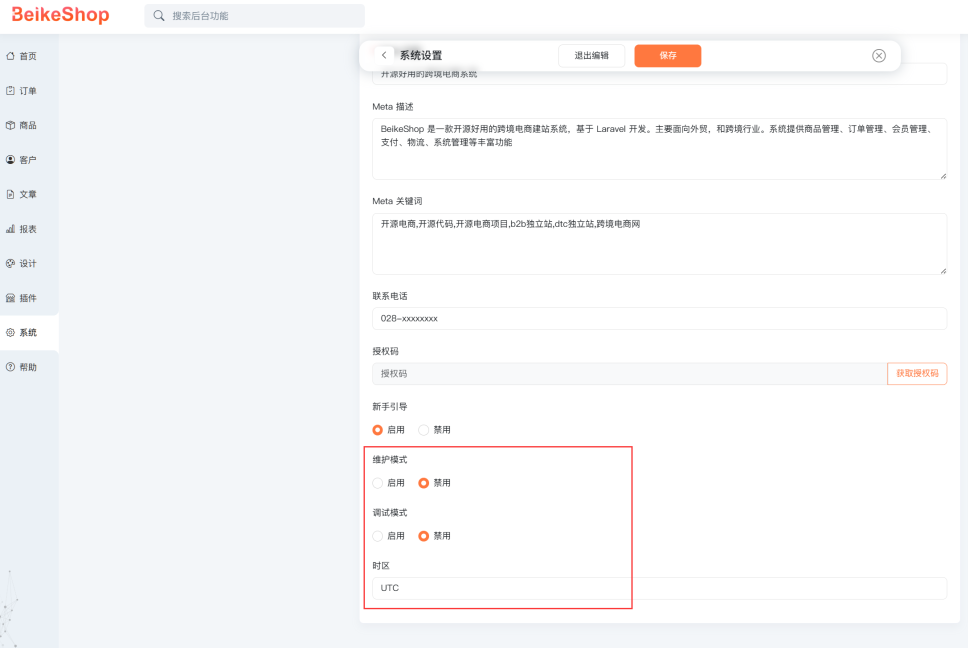This screenshot has width=968, height=648.
Task: Click the contact phone (联系电话) input field
Action: pos(658,318)
